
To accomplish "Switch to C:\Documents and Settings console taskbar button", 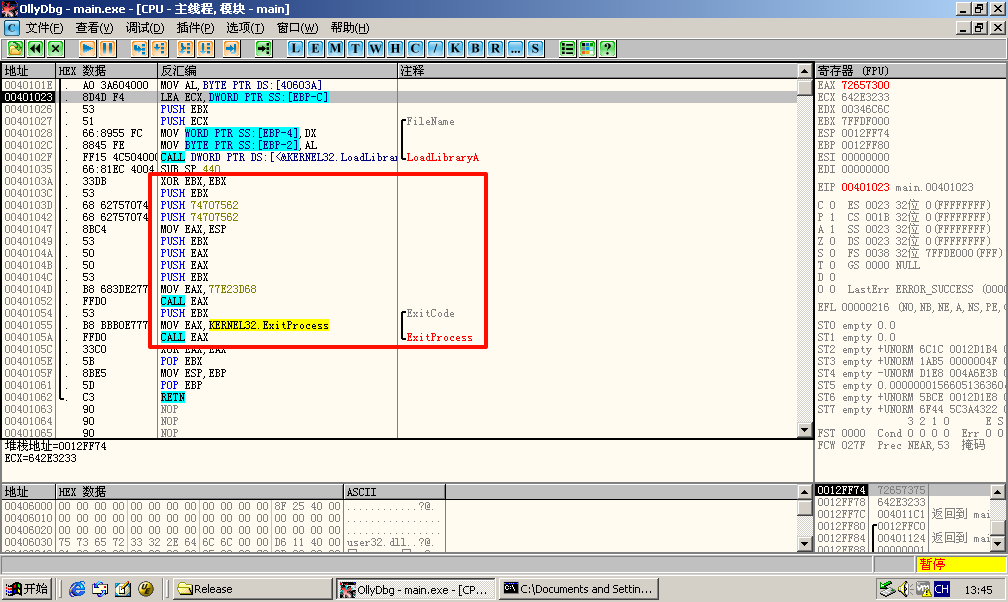I will tap(578, 588).
